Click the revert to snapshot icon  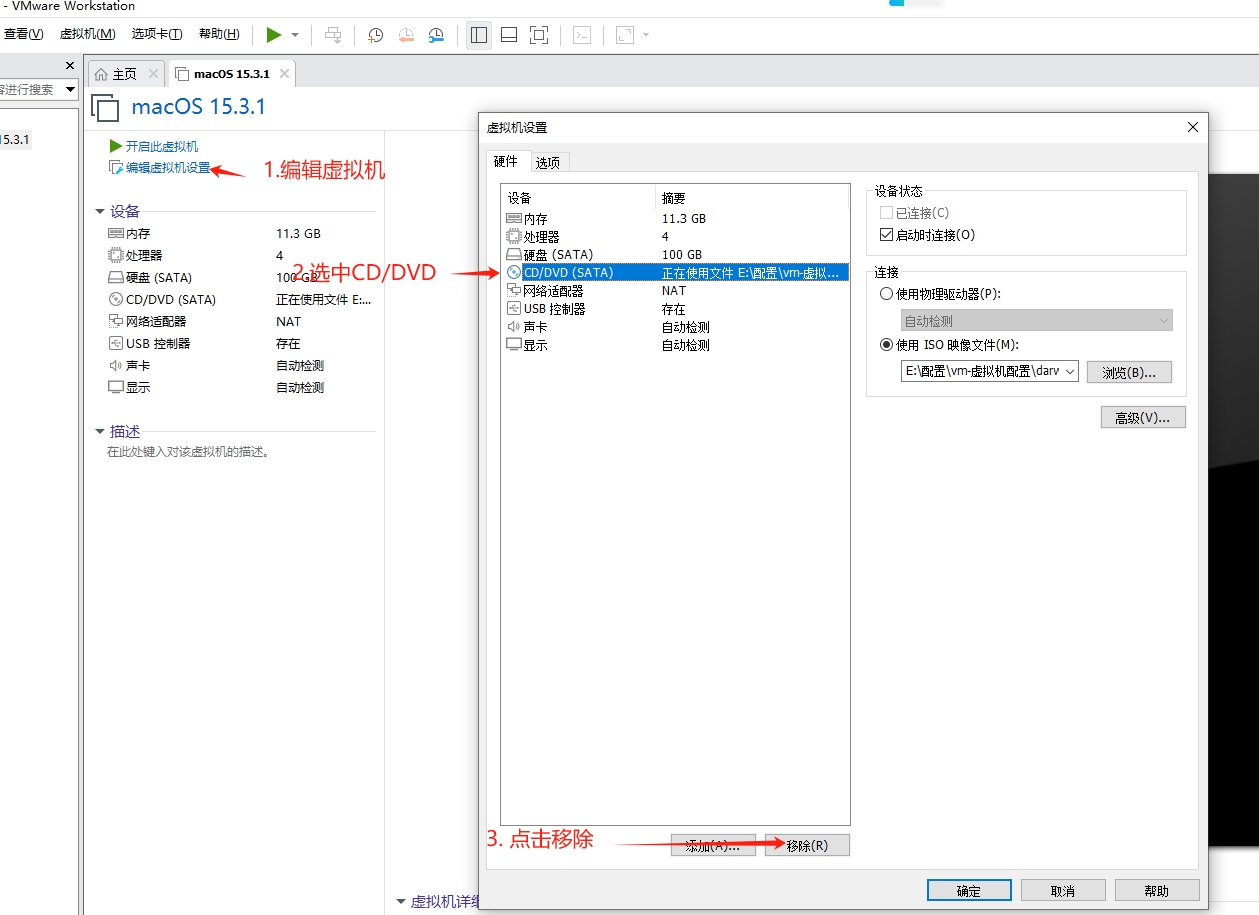[x=406, y=35]
